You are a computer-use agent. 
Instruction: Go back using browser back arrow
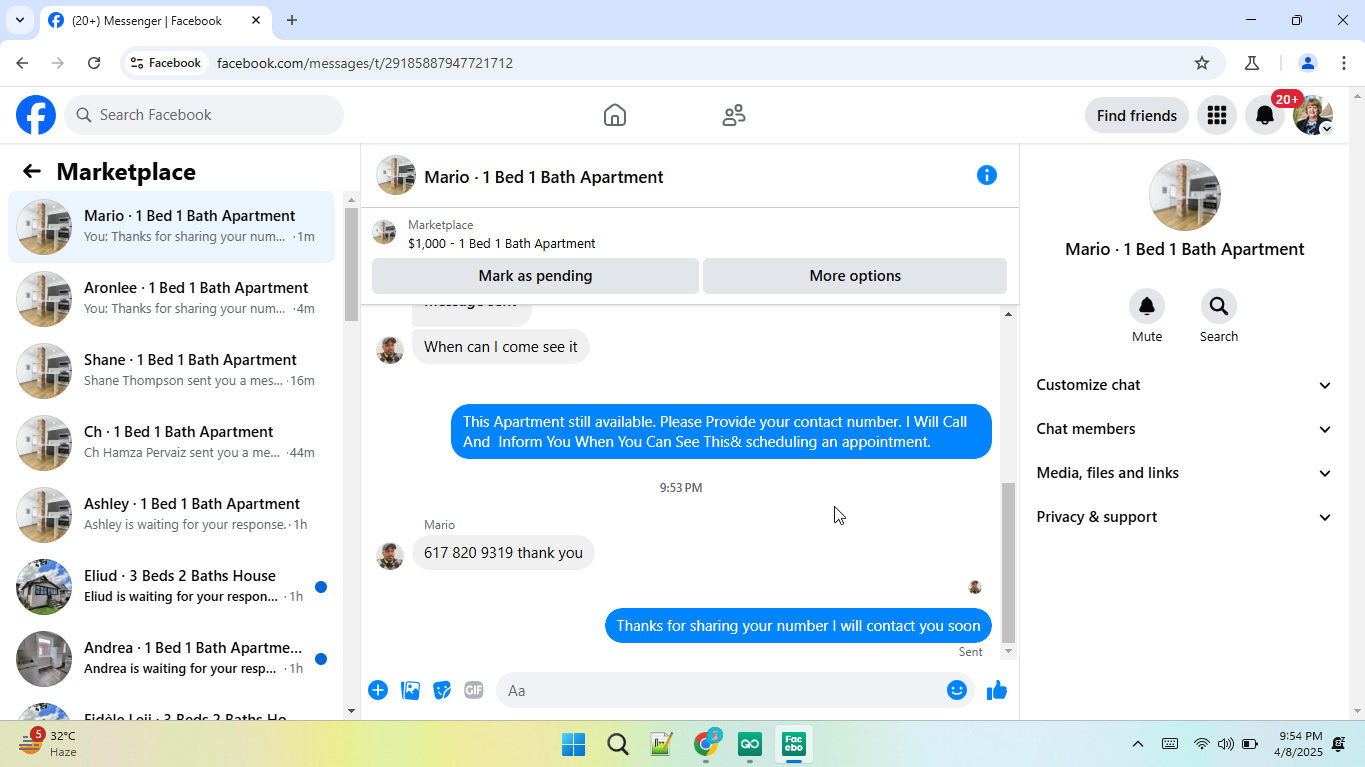[22, 63]
